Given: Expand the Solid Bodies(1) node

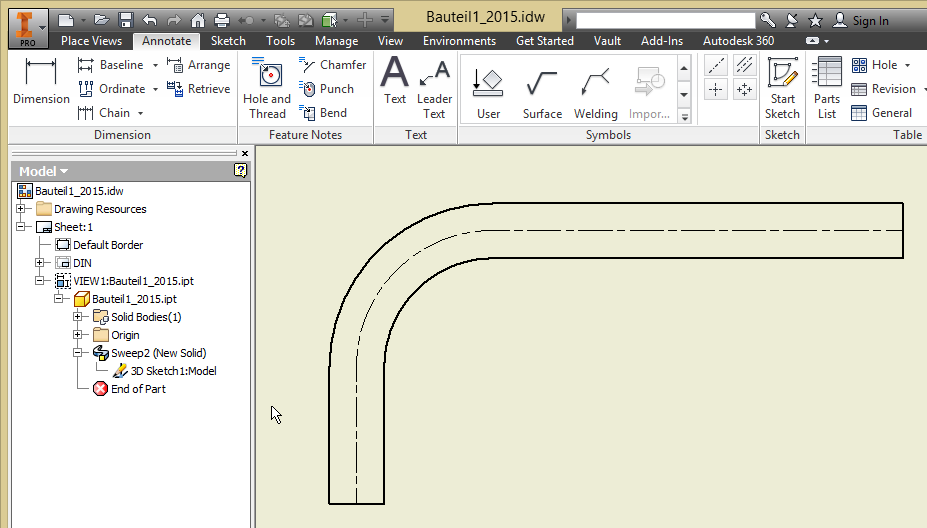Looking at the screenshot, I should pos(78,317).
